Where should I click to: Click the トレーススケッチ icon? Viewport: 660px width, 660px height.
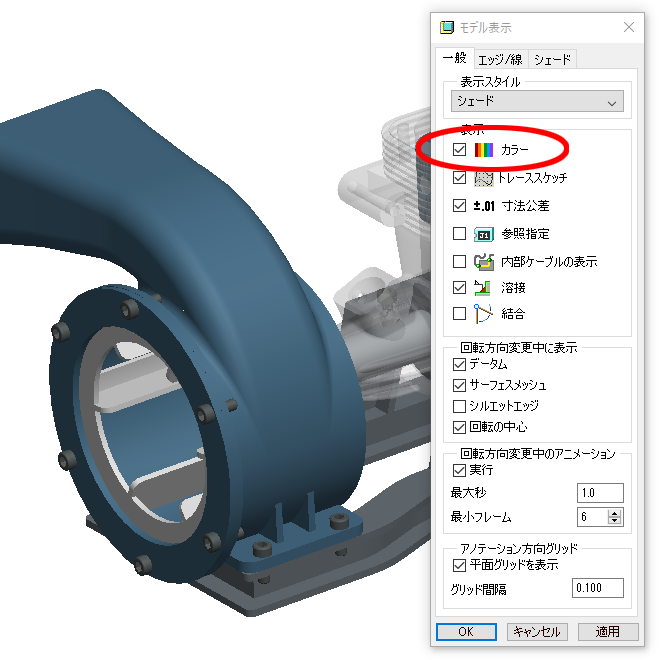pos(484,178)
